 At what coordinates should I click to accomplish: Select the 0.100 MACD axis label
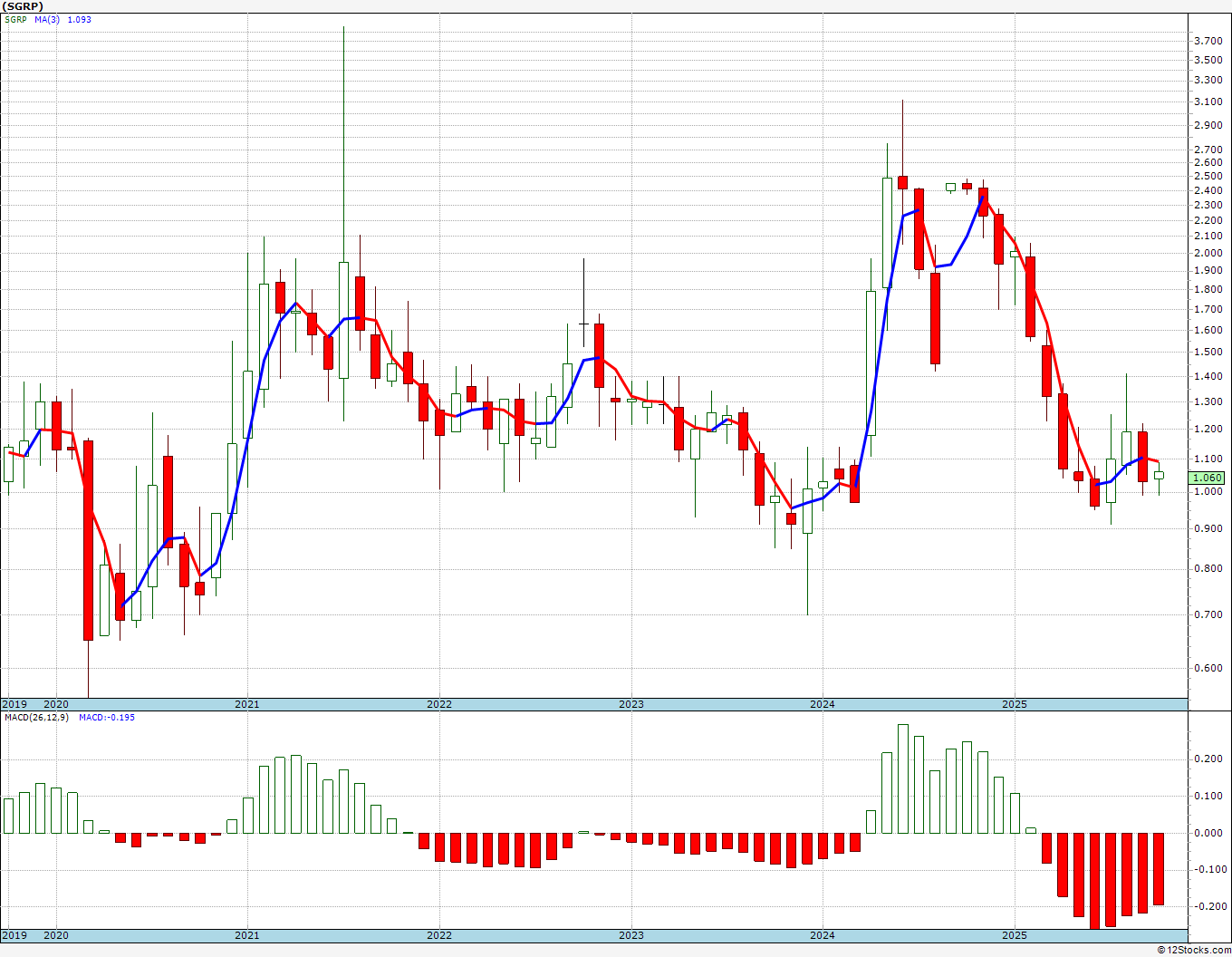pos(1208,797)
